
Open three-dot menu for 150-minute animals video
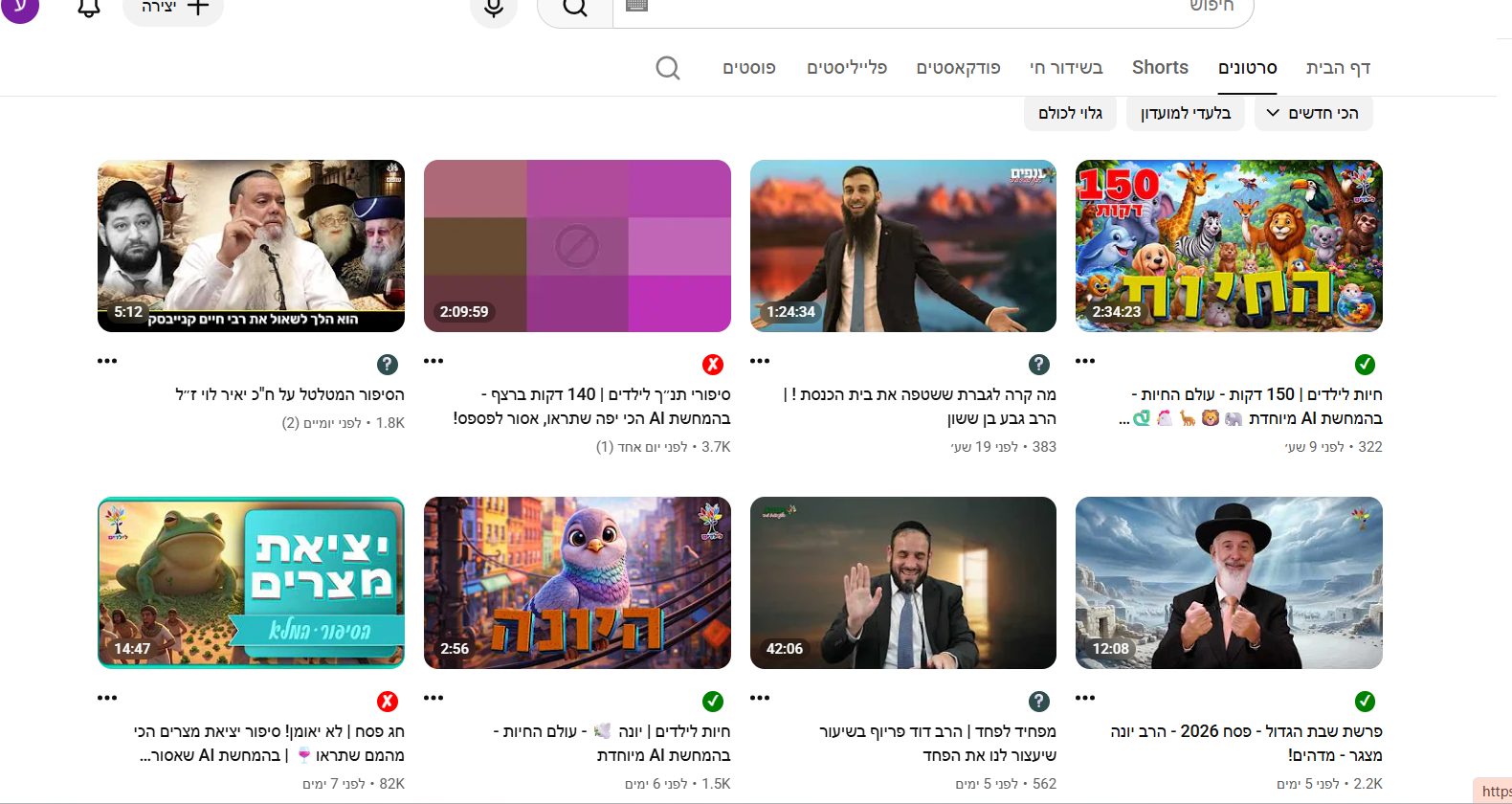tap(1085, 361)
